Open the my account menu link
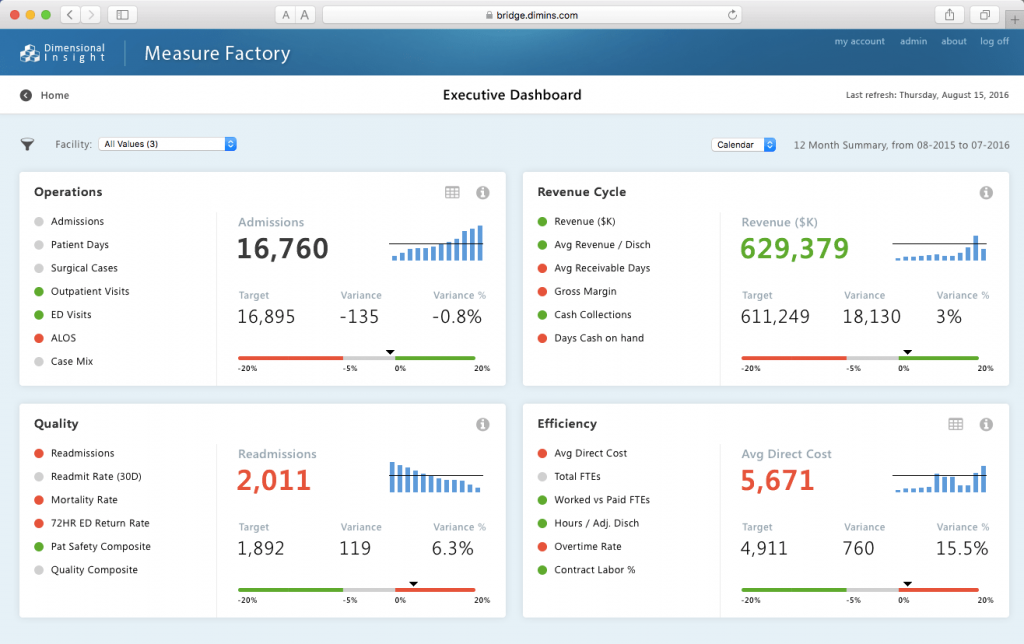Viewport: 1024px width, 644px height. [859, 42]
